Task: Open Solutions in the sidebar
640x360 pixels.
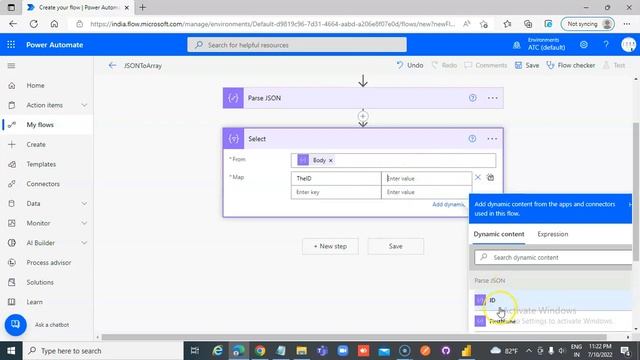Action: click(x=40, y=282)
